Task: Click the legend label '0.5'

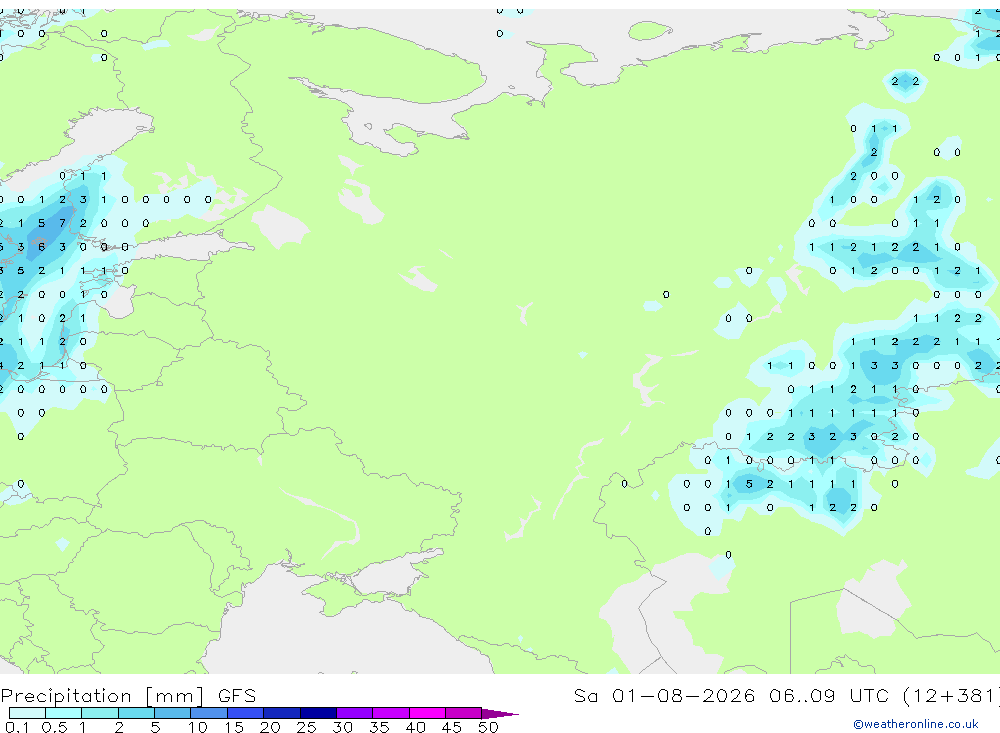Action: (54, 727)
